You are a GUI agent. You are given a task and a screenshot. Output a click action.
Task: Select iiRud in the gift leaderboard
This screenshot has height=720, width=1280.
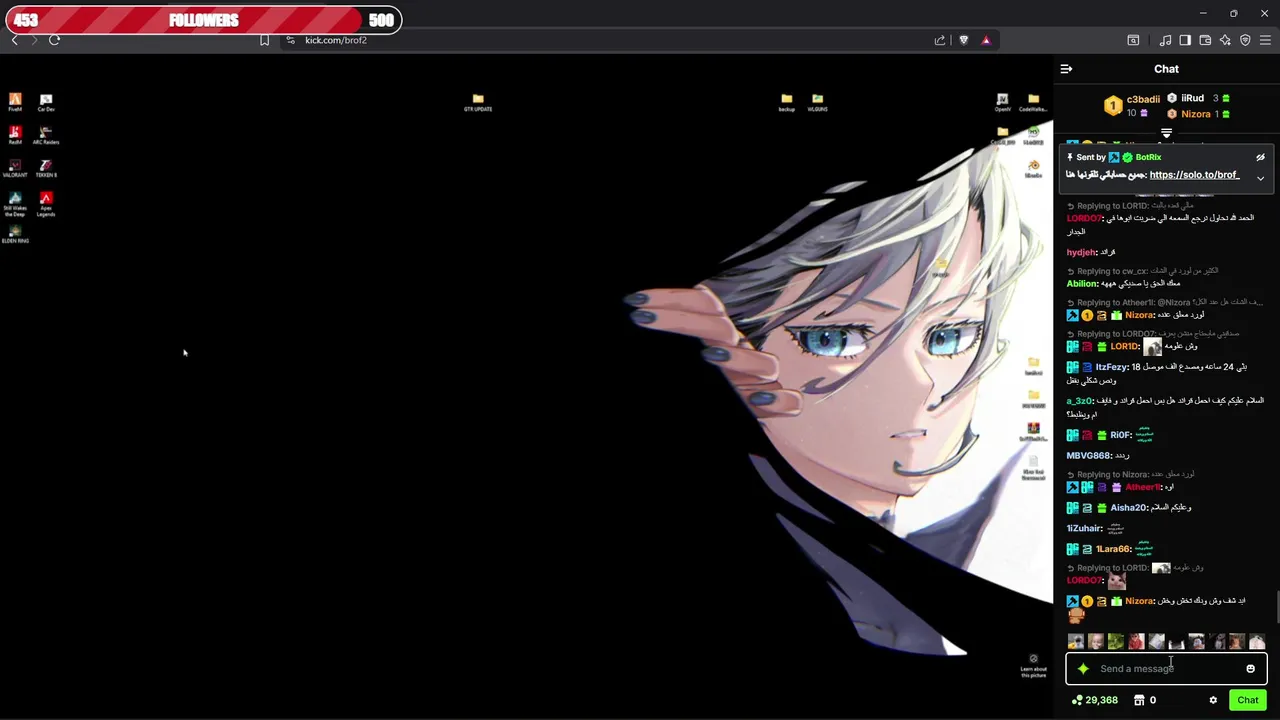click(x=1192, y=98)
